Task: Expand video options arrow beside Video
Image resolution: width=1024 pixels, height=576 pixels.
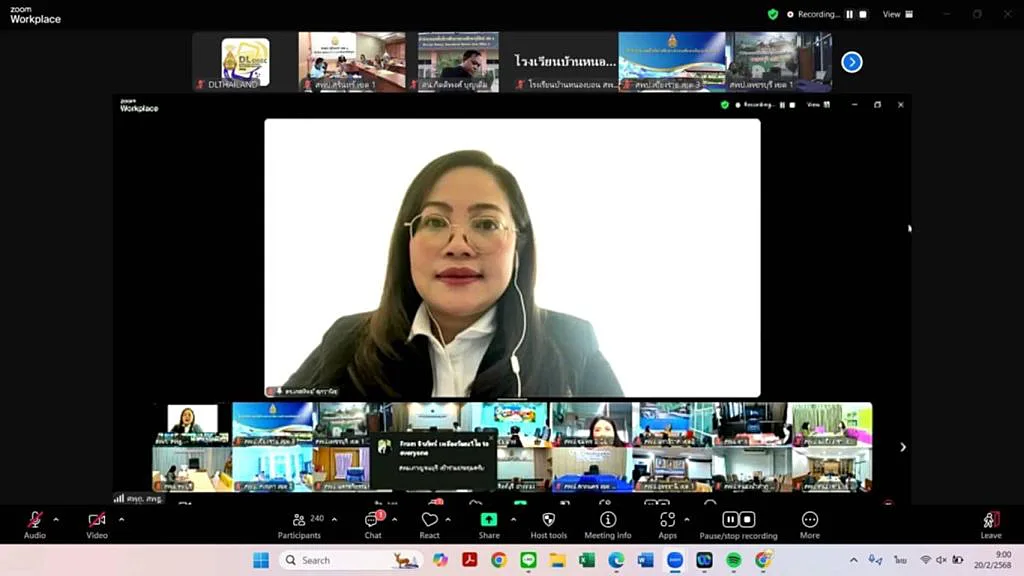Action: (121, 520)
